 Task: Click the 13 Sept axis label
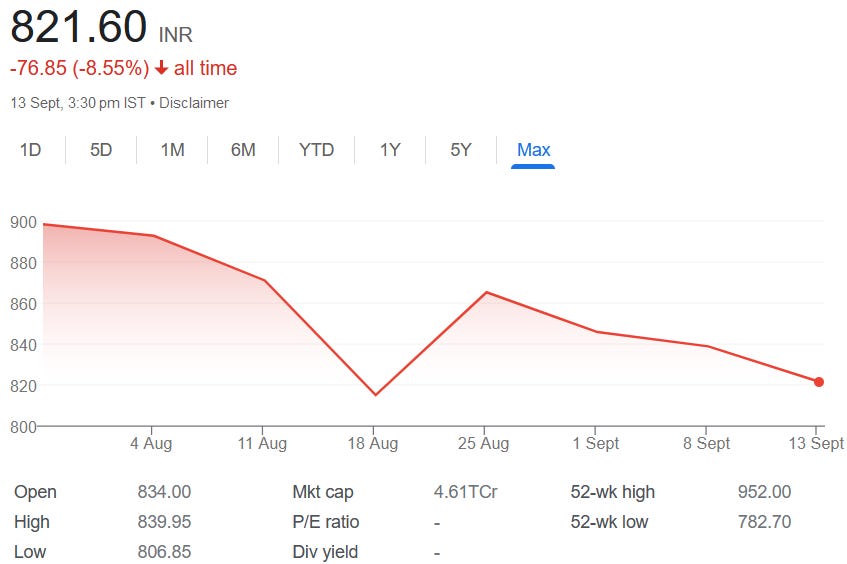816,444
